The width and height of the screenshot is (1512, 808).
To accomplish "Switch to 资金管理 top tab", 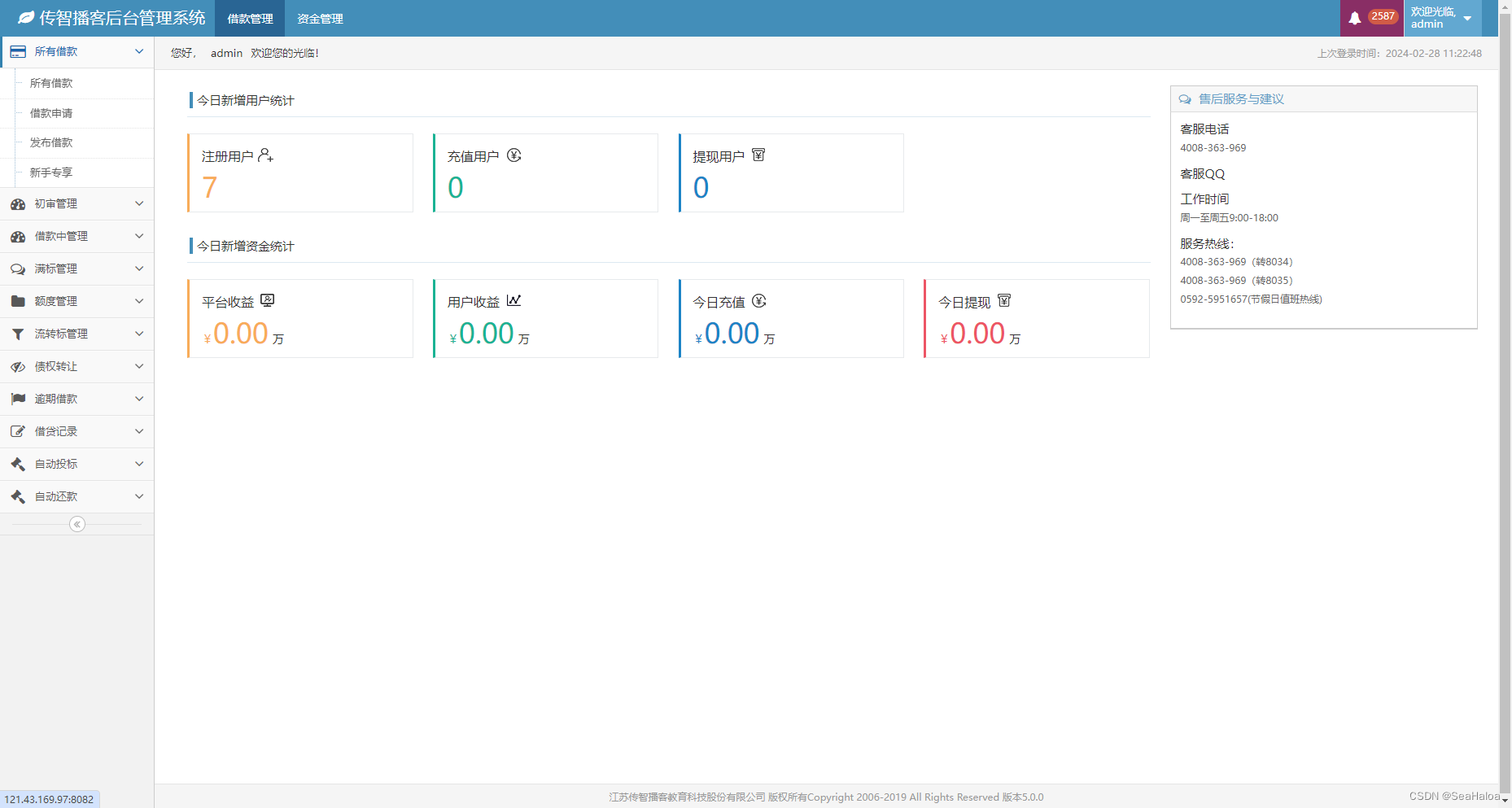I will [x=320, y=19].
